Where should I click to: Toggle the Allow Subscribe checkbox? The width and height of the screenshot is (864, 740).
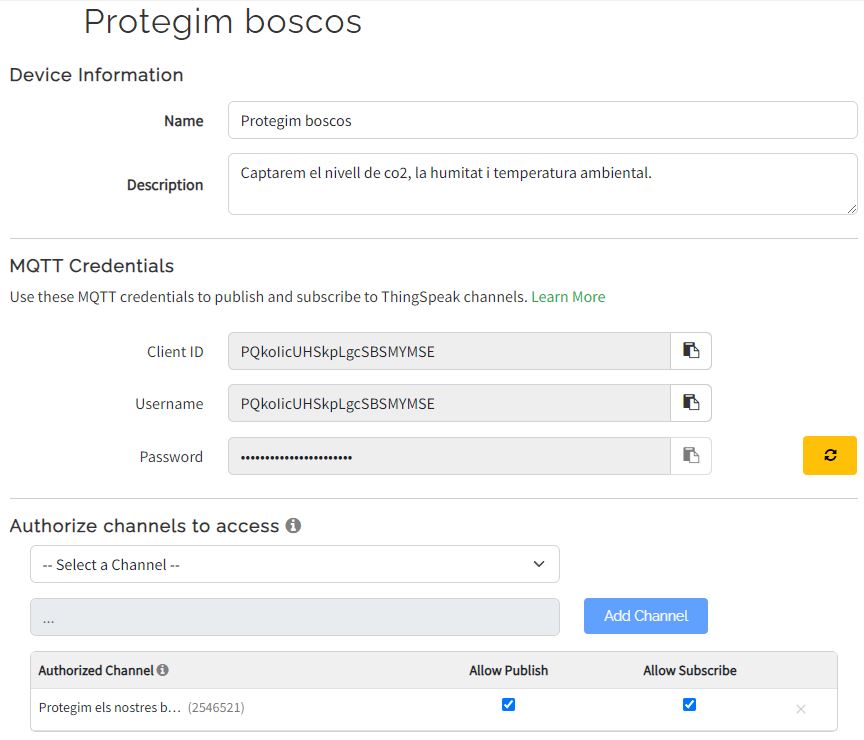689,705
